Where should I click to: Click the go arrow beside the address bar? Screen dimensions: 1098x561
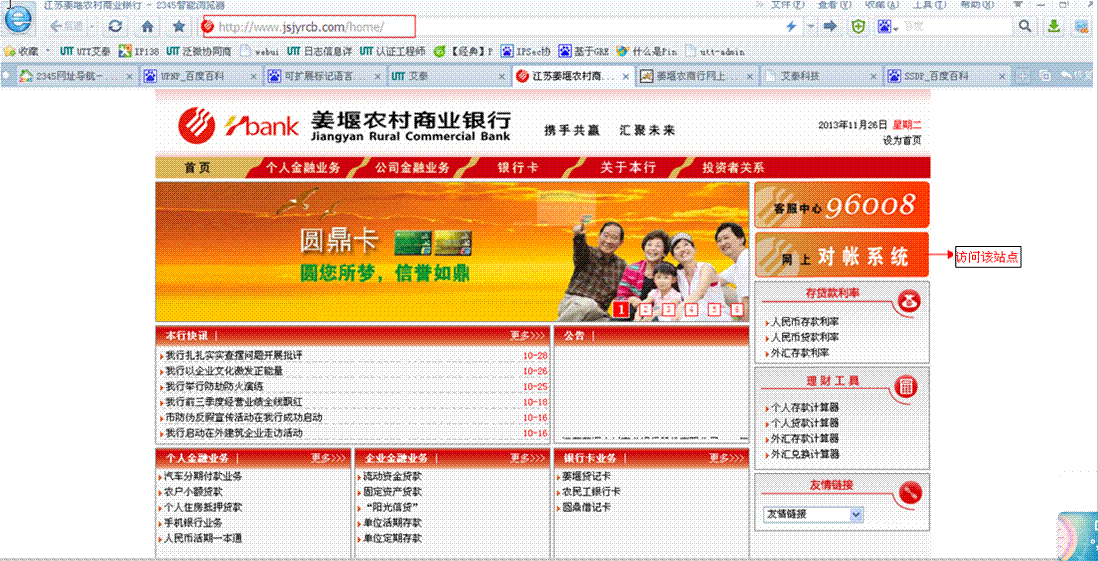coord(831,27)
